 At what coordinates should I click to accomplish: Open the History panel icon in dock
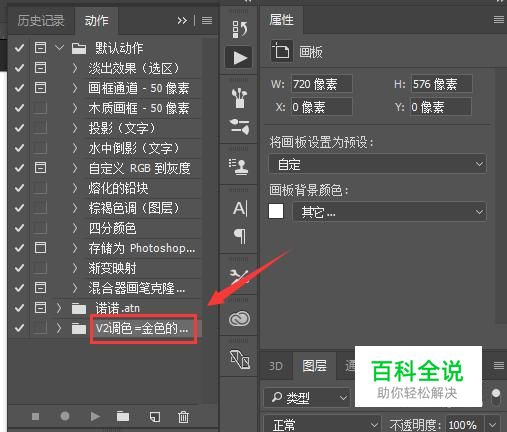239,29
